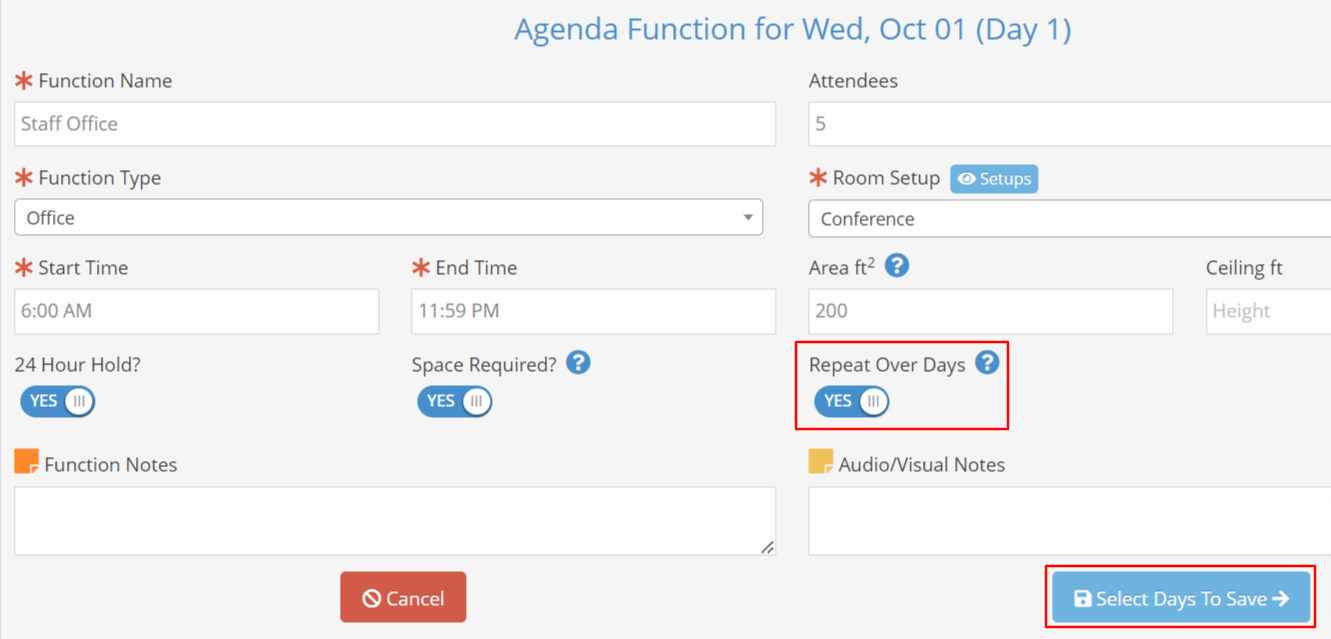The width and height of the screenshot is (1331, 639).
Task: Toggle the 24 Hour Hold switch
Action: click(58, 401)
